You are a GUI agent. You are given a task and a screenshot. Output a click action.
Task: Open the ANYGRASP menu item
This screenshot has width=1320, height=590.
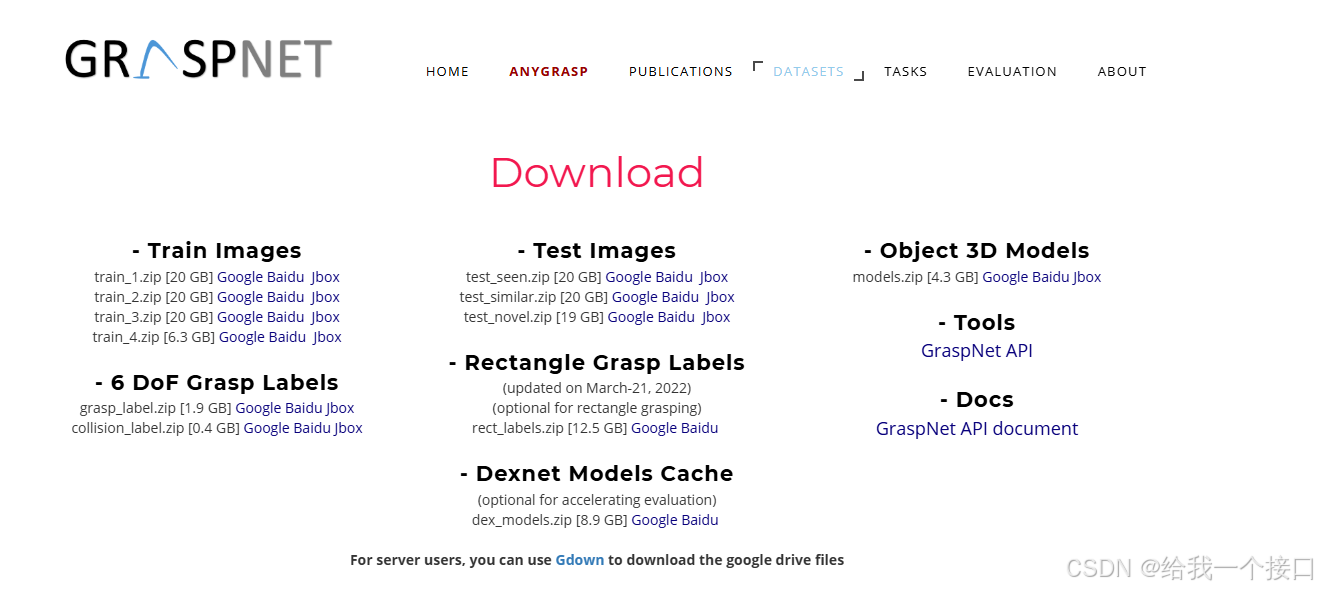548,72
